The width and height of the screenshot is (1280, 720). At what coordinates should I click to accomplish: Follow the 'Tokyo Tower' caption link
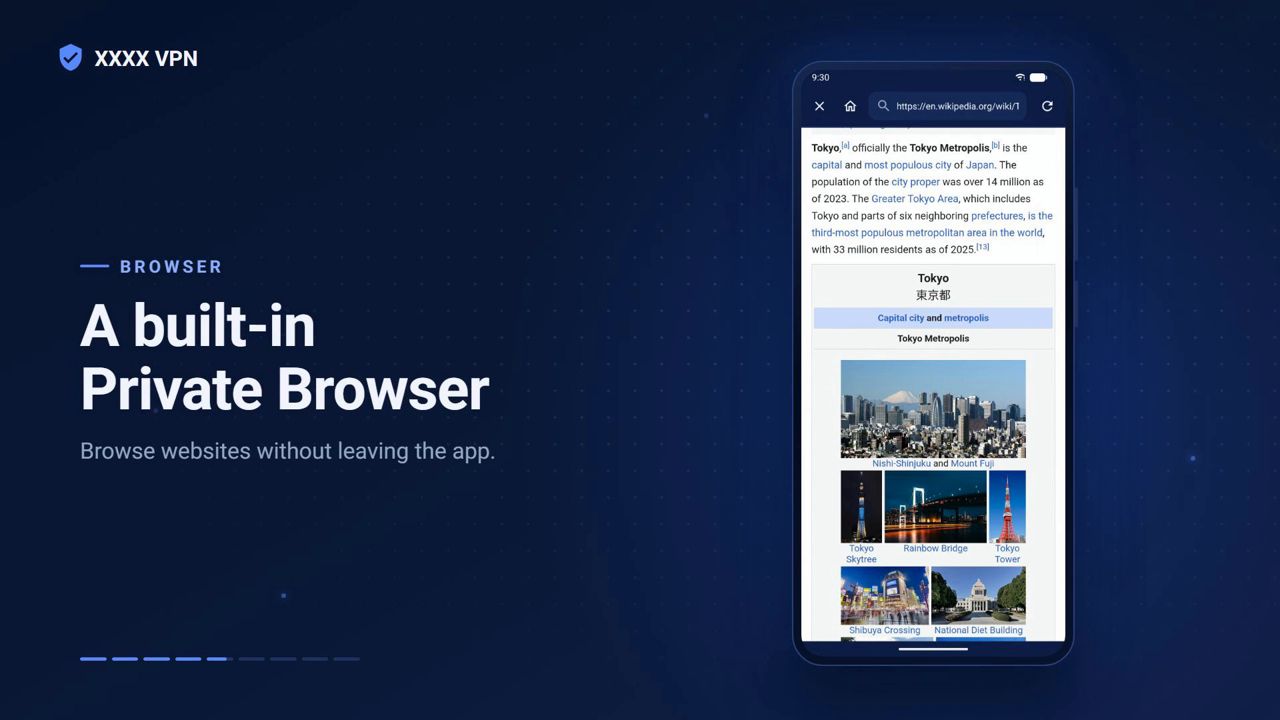(x=1007, y=554)
